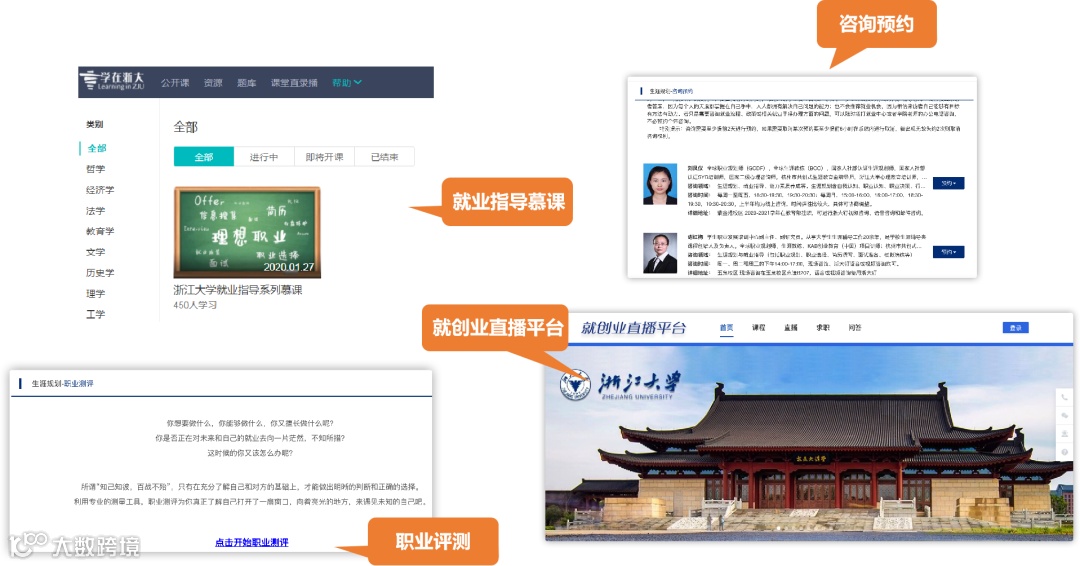1080x566 pixels.
Task: Click the phone icon in the side widget
Action: click(1064, 397)
